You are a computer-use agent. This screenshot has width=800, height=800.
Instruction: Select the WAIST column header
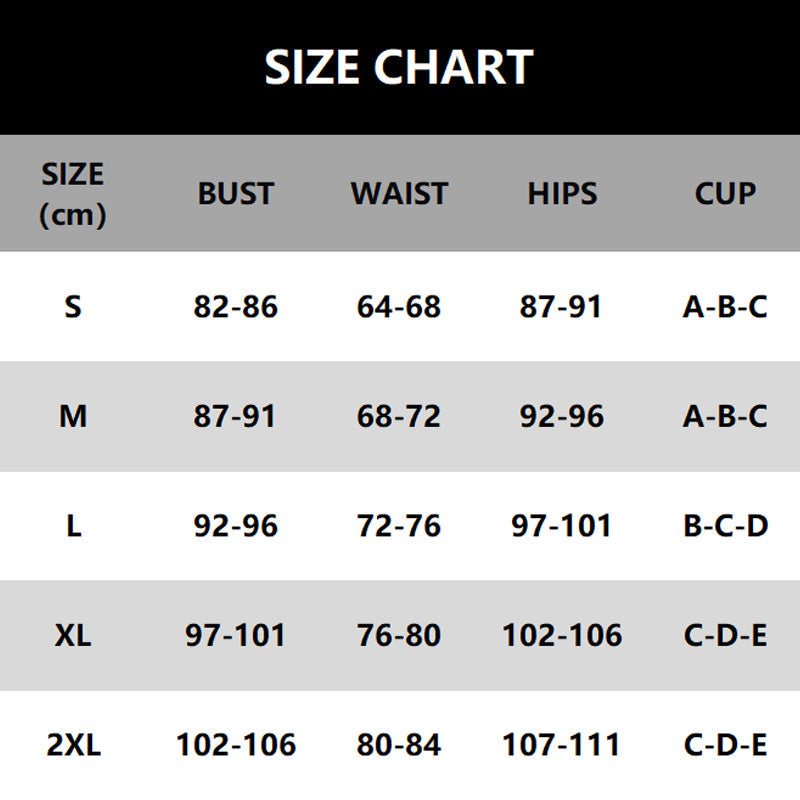click(399, 193)
